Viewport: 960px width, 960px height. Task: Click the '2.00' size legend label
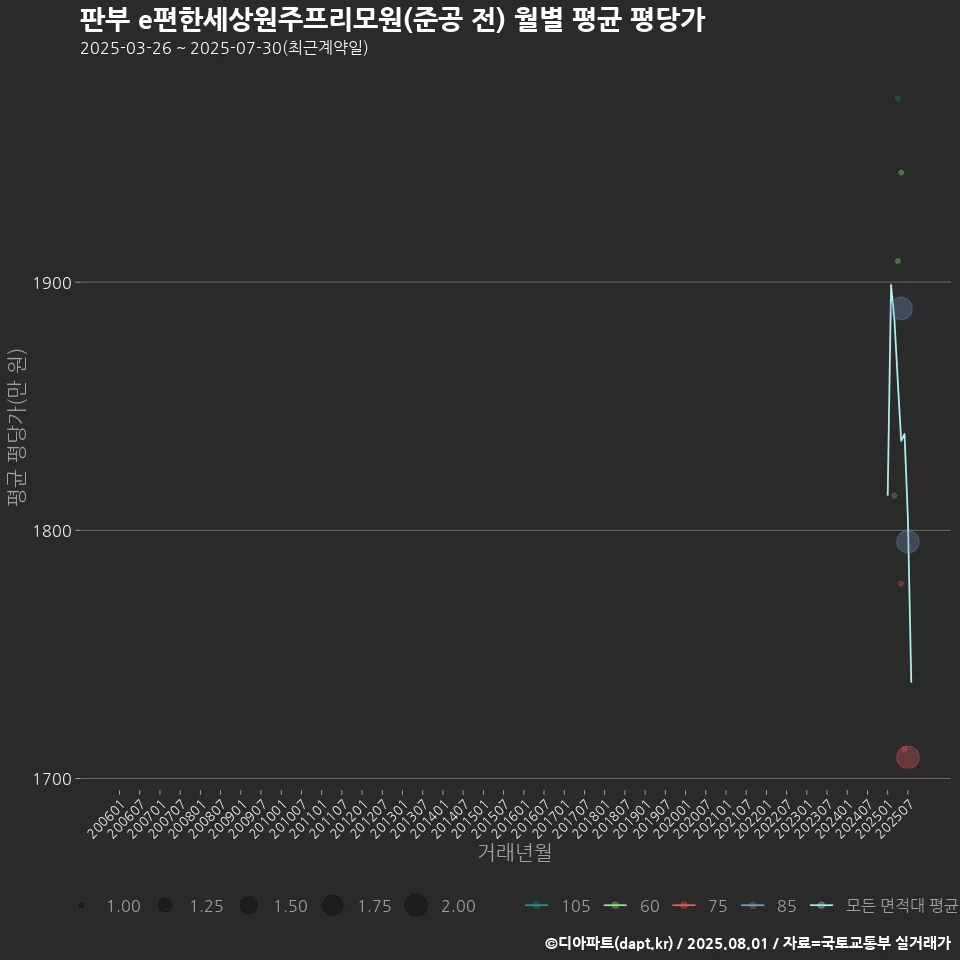pos(458,906)
